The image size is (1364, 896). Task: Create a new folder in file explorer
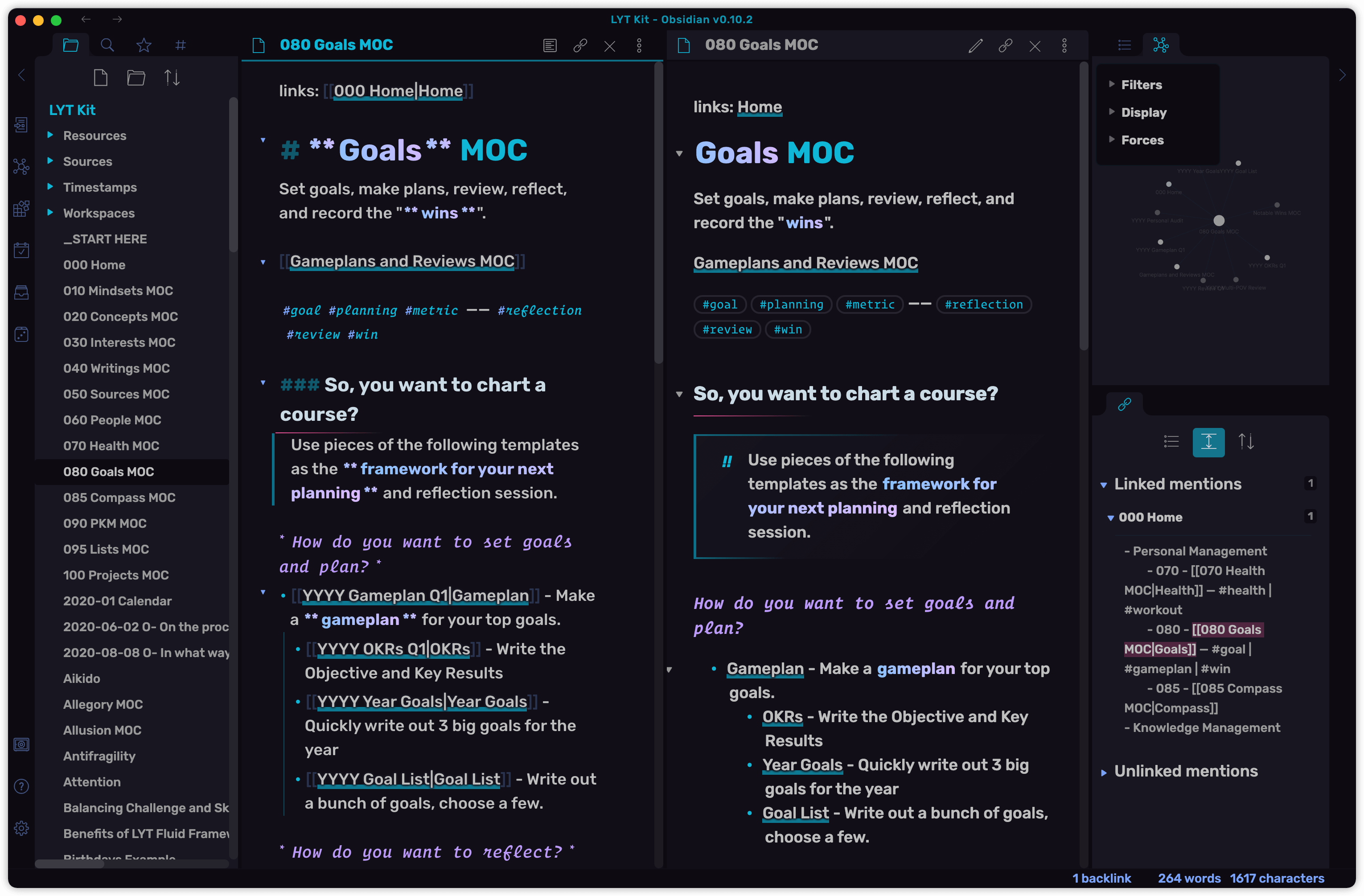136,78
